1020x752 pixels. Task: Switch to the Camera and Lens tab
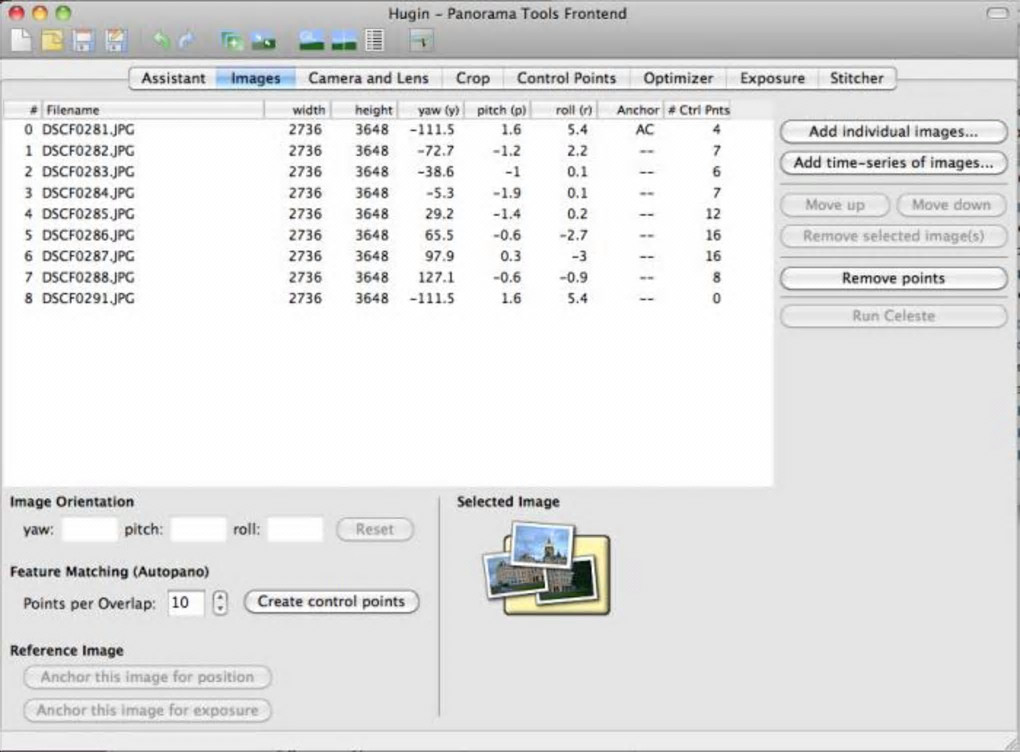tap(367, 78)
